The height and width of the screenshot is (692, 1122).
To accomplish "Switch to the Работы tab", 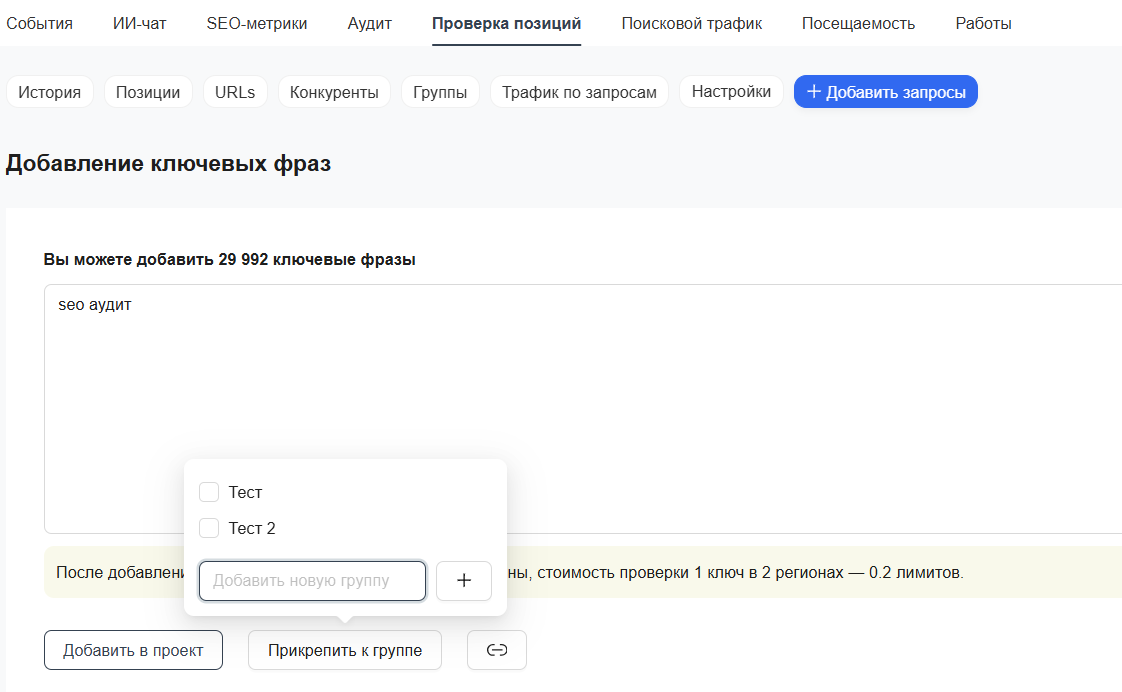I will [983, 23].
